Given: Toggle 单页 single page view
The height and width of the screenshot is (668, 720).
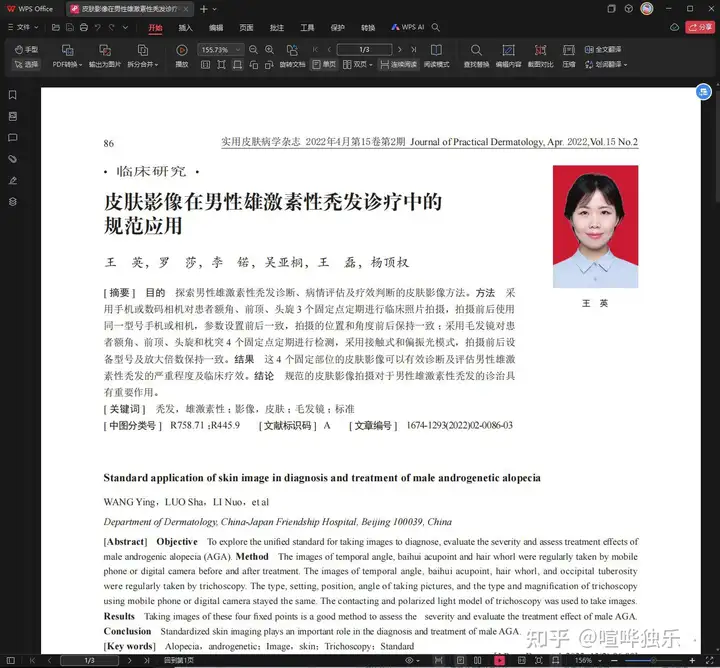Looking at the screenshot, I should (324, 64).
